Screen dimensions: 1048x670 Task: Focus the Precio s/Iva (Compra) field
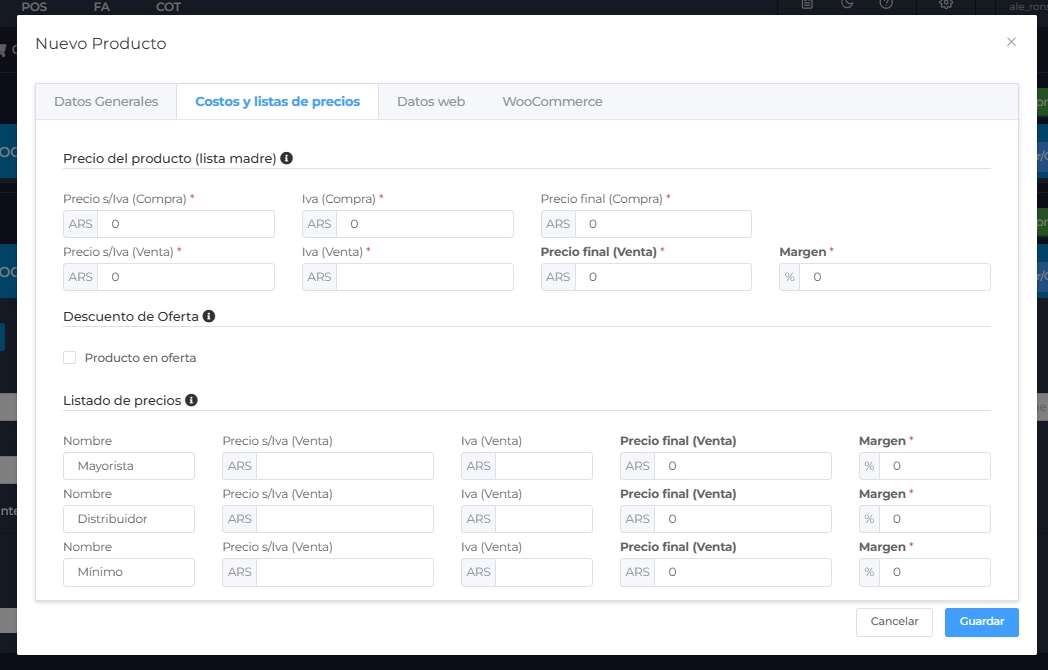[x=186, y=224]
